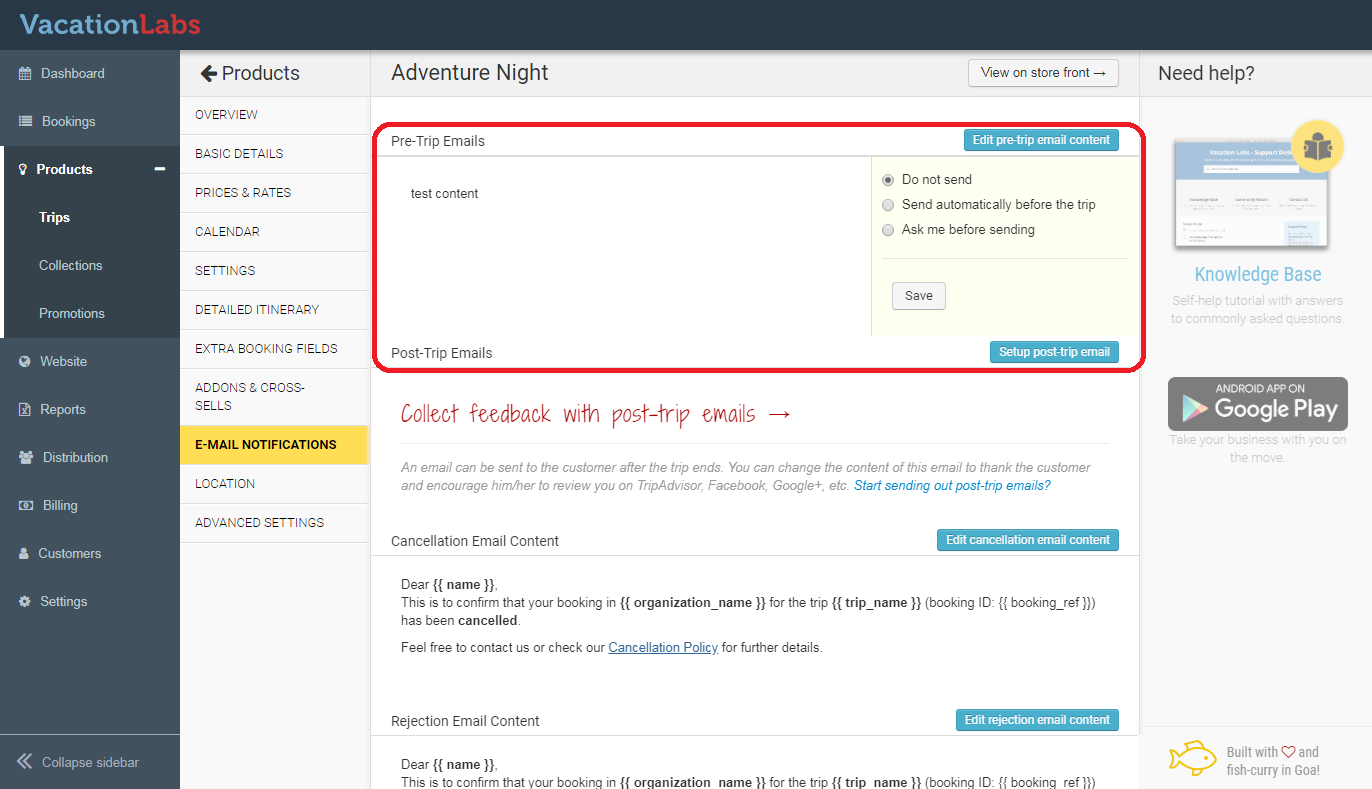The height and width of the screenshot is (789, 1372).
Task: Collapse the Products menu with minus icon
Action: (x=159, y=170)
